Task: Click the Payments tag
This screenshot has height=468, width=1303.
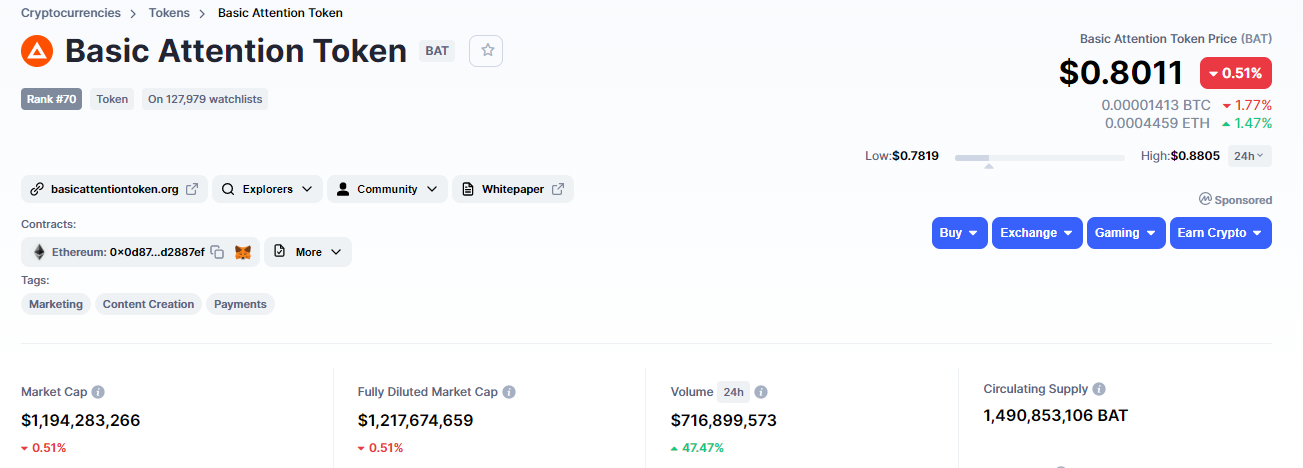Action: click(x=240, y=304)
